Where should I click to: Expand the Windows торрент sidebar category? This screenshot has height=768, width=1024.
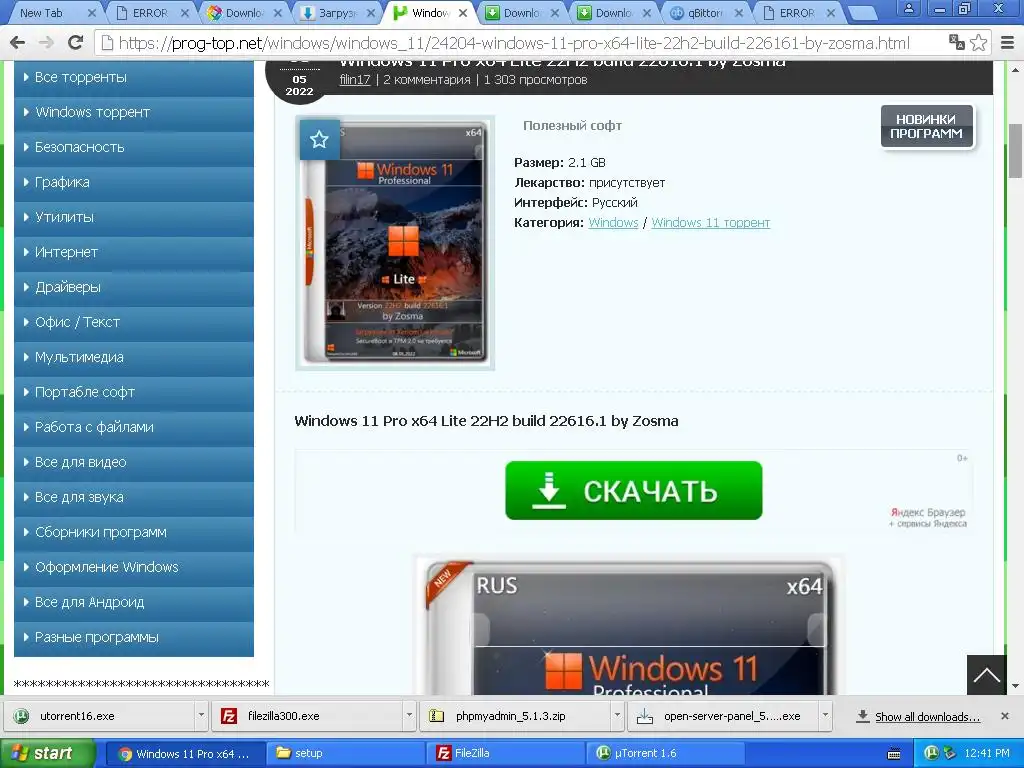134,112
